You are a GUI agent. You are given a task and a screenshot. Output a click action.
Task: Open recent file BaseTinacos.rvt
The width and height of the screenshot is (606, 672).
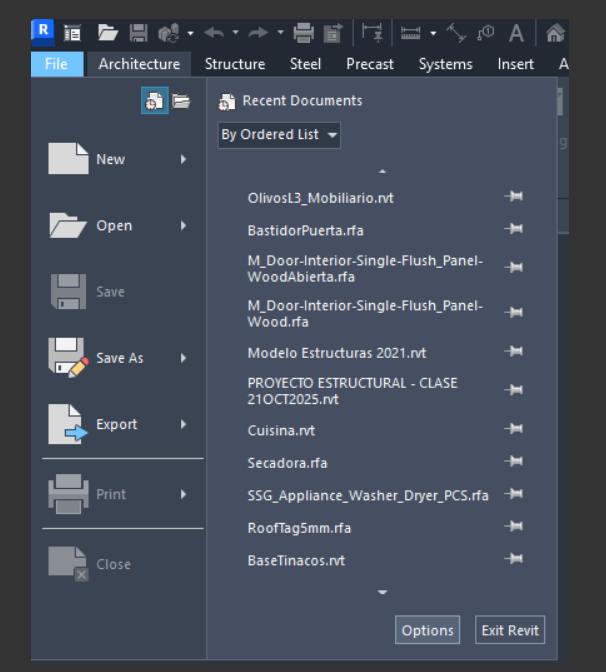296,560
